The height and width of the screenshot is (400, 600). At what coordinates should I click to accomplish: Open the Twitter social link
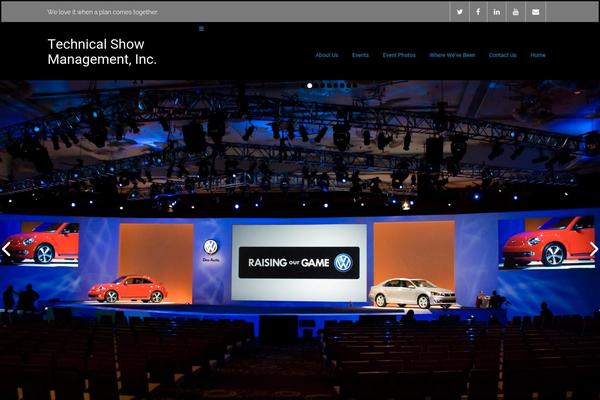point(459,12)
